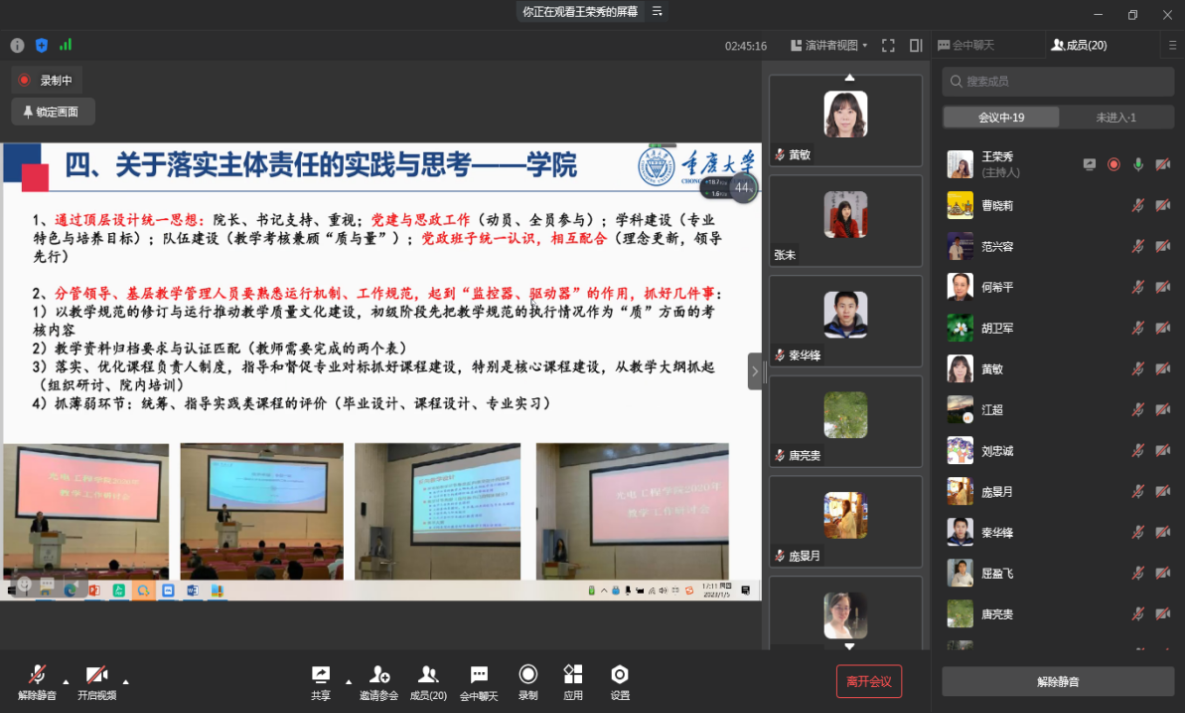Enter full screen mode icon
1185x713 pixels.
pos(888,45)
